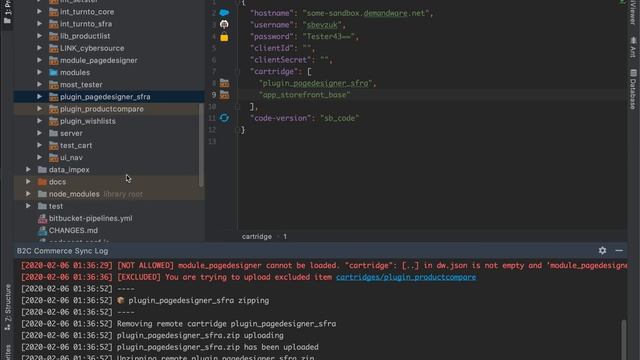Image resolution: width=640 pixels, height=360 pixels.
Task: Click the plugin_wishlists cartridge folder icon
Action: tap(53, 121)
